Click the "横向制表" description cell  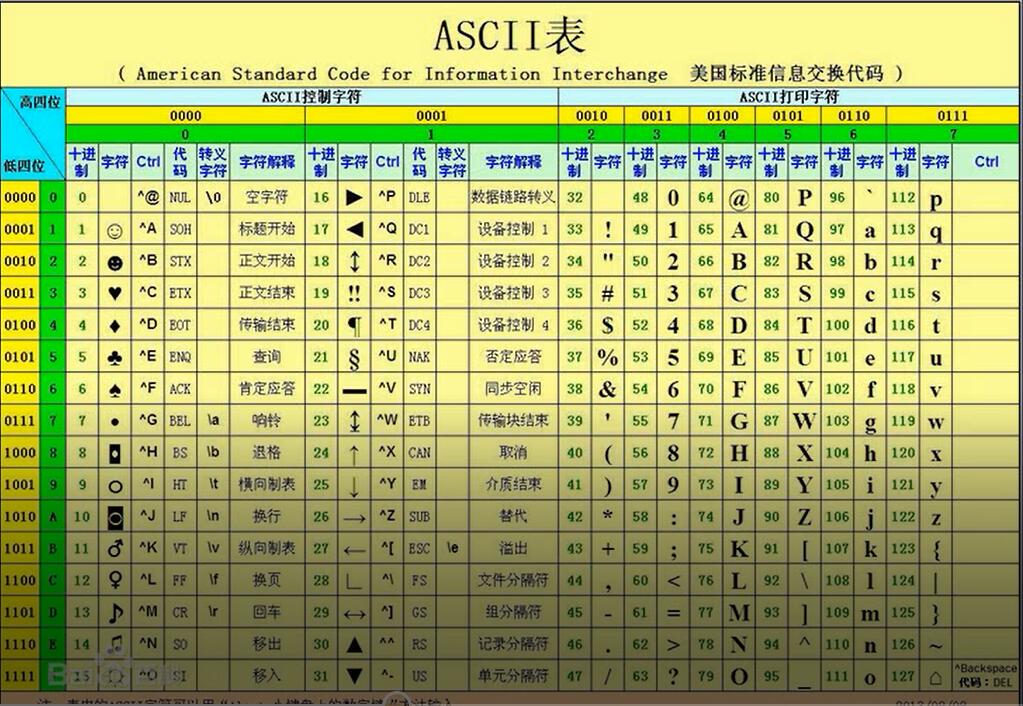click(267, 484)
